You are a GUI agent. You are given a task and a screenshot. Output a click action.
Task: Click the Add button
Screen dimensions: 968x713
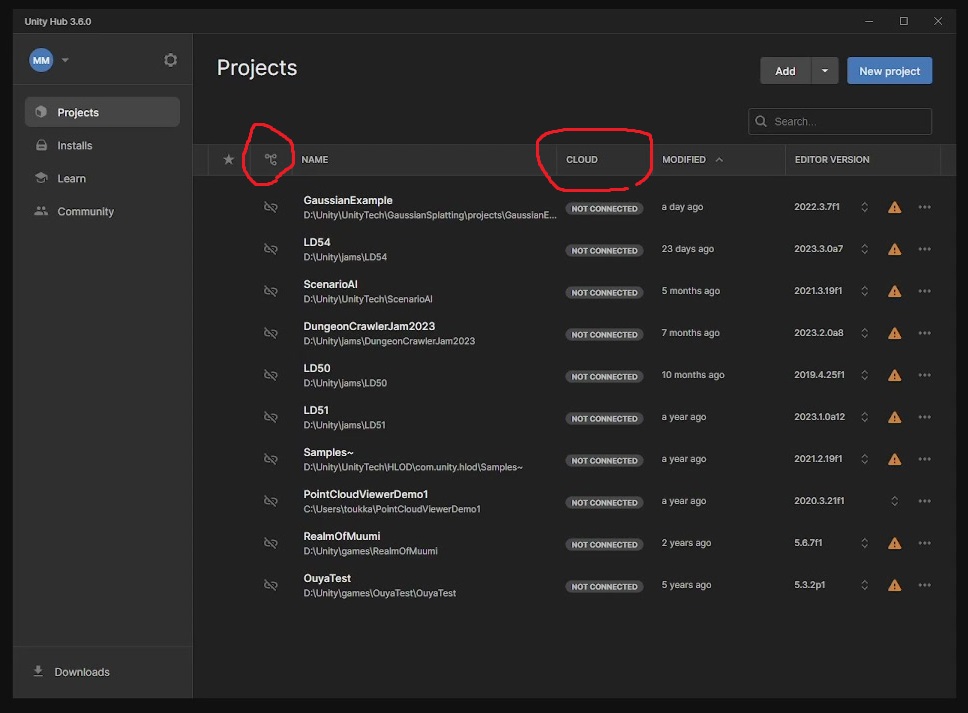point(785,71)
